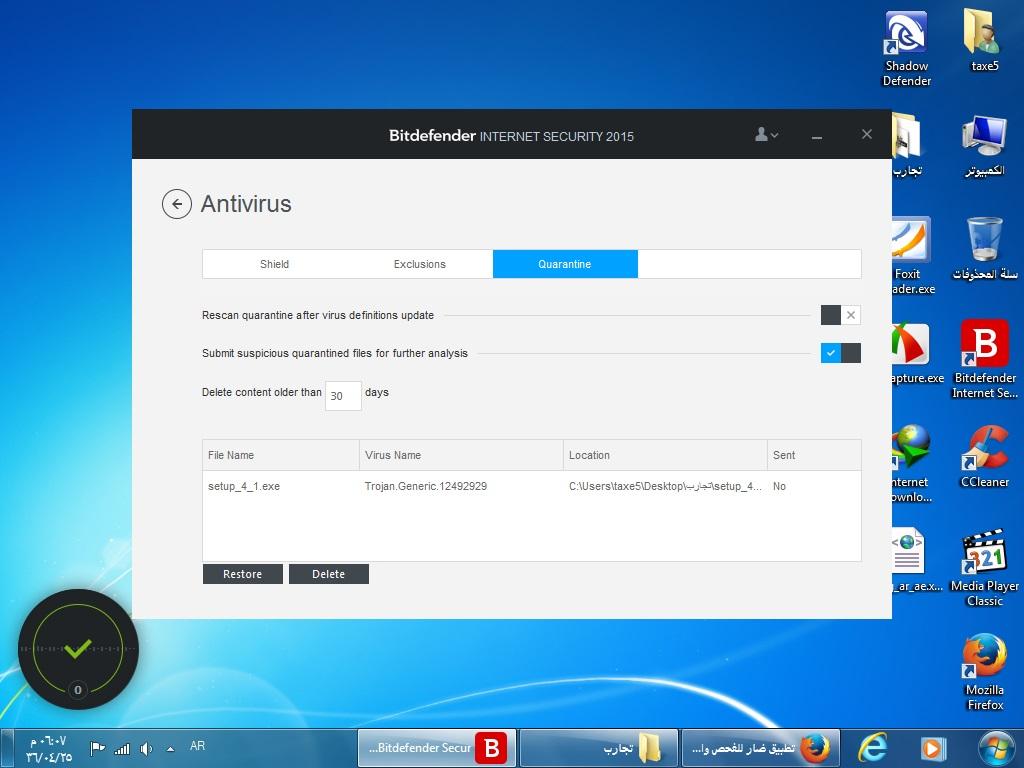Click Trojan.Generic.12492929 virus name
The width and height of the screenshot is (1024, 768).
tap(426, 486)
